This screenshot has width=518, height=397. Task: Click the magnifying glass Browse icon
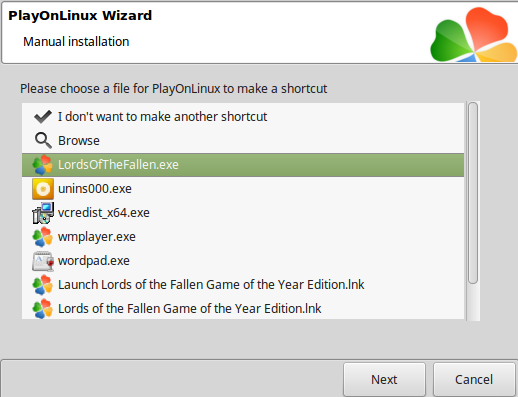pyautogui.click(x=43, y=141)
